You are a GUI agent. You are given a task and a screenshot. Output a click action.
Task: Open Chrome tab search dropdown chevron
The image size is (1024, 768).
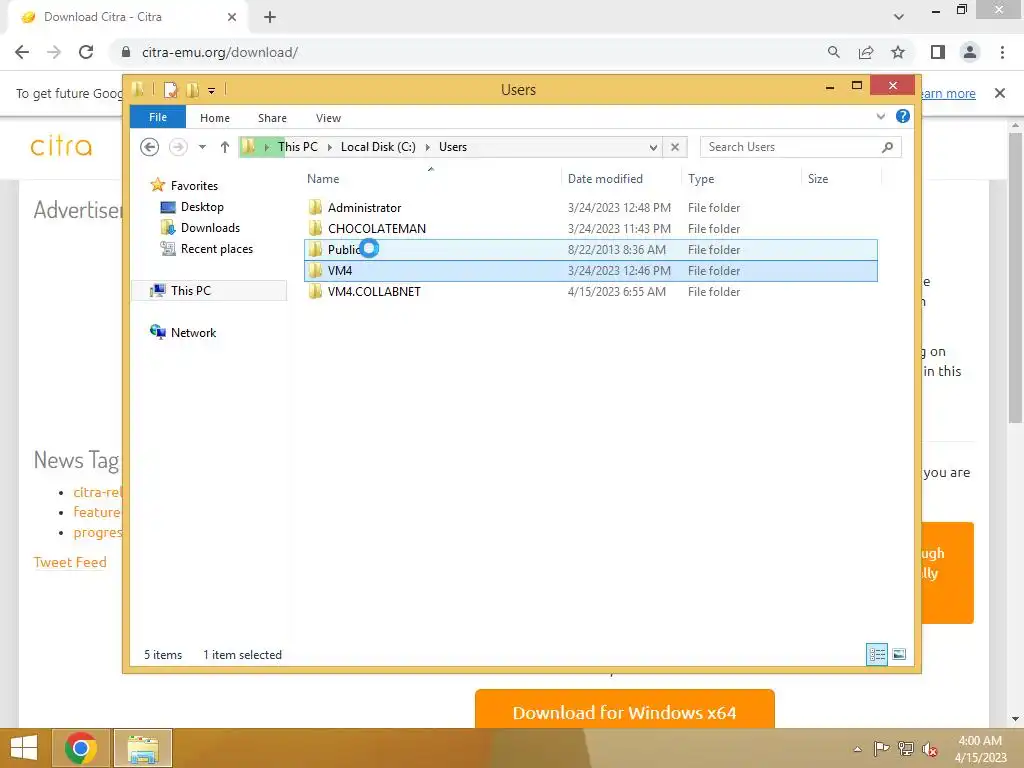(899, 17)
